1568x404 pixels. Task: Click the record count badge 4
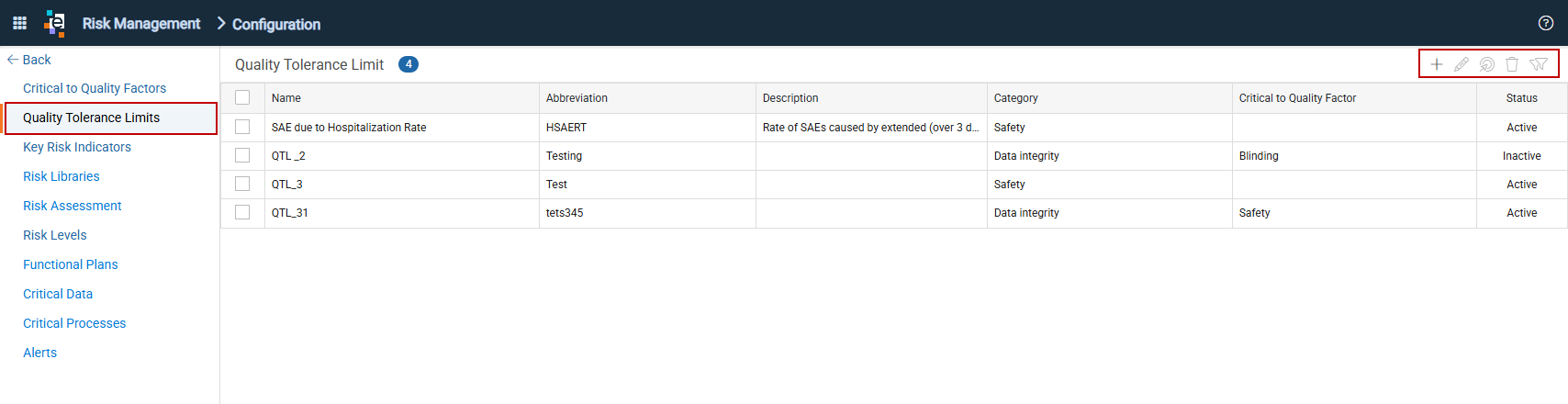pos(409,64)
